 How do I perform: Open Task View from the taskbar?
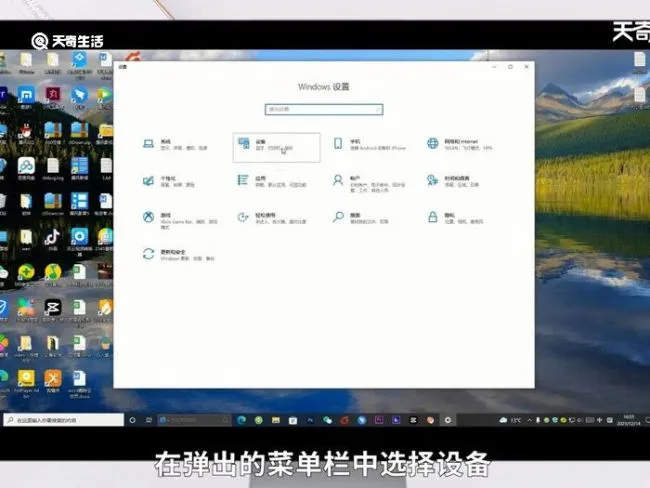(x=148, y=420)
